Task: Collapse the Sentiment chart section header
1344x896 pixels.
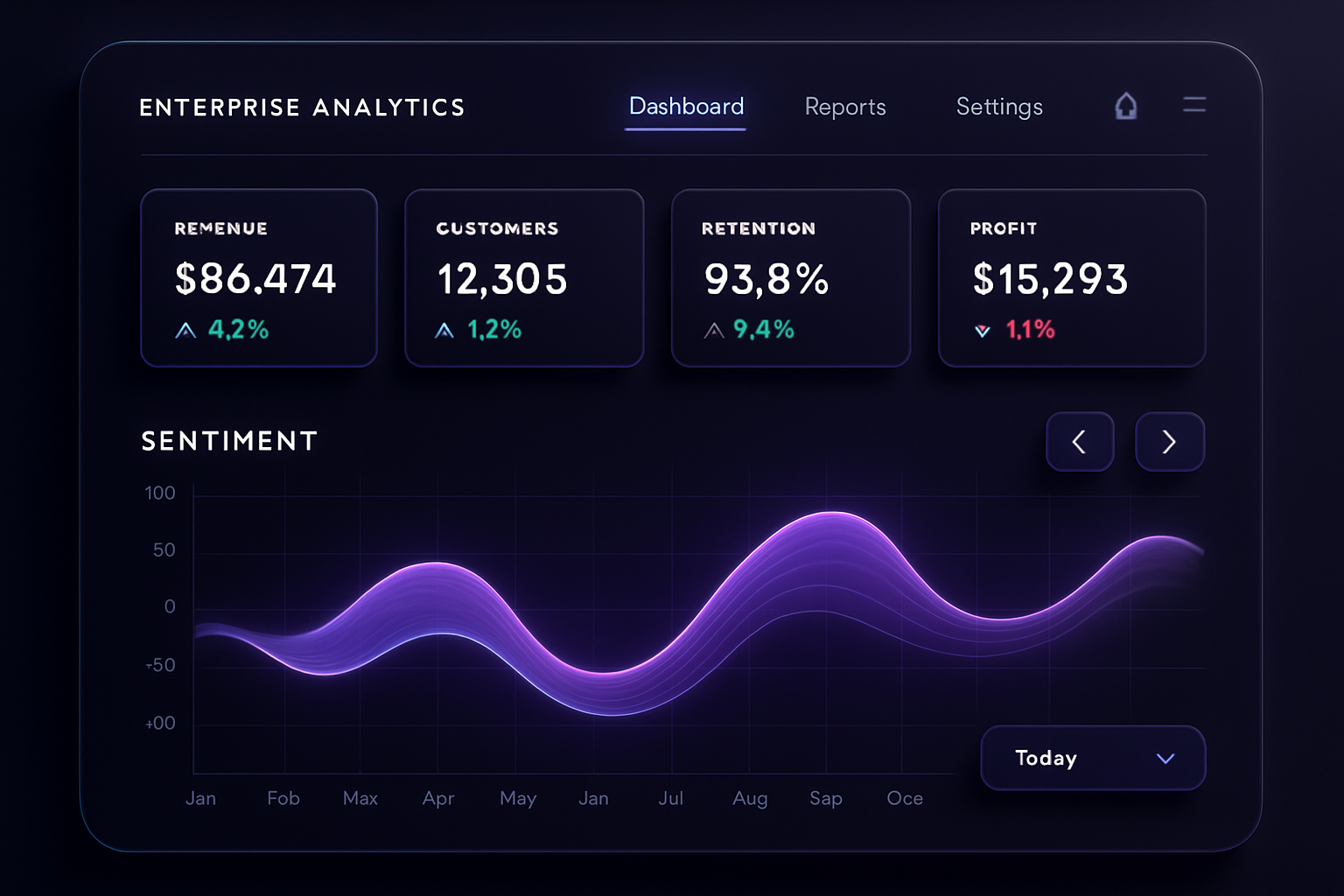Action: [x=228, y=441]
